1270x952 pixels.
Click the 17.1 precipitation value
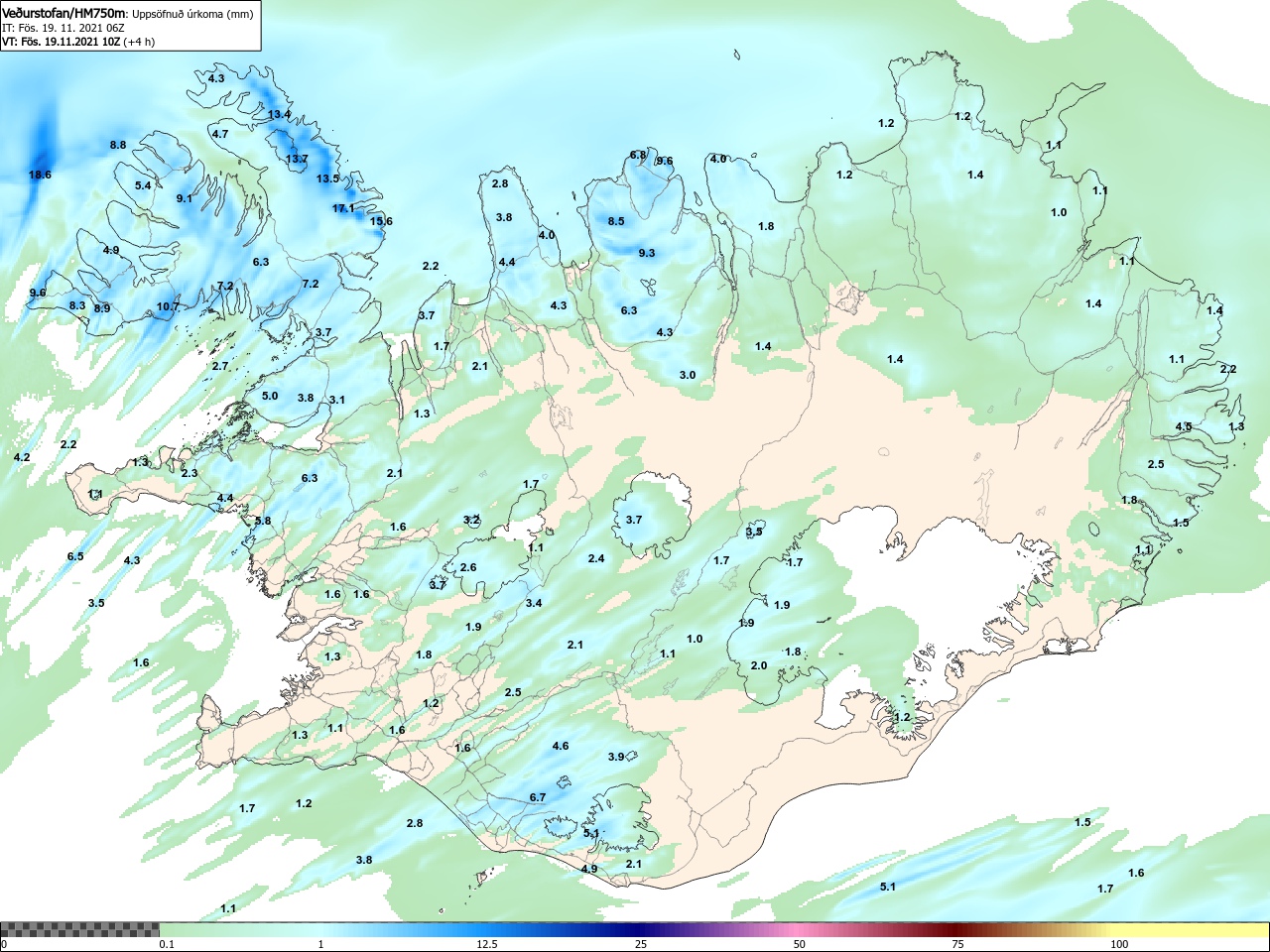(x=343, y=208)
